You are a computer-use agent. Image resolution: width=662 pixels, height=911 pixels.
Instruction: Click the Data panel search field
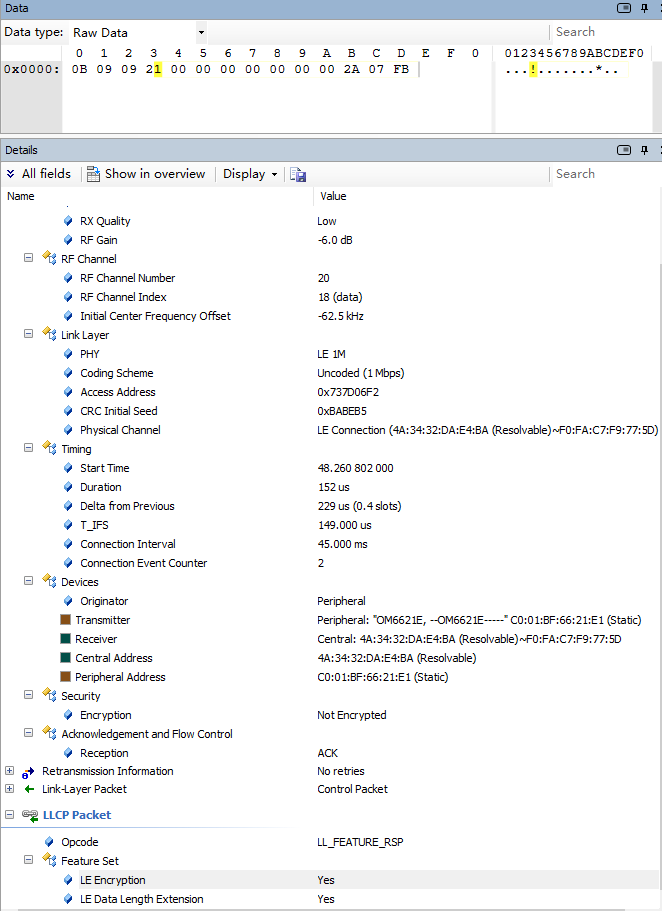pos(604,32)
